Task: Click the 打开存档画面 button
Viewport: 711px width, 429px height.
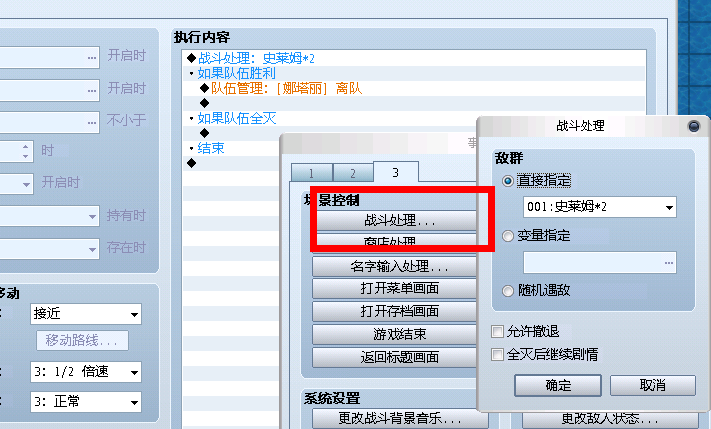Action: click(394, 311)
